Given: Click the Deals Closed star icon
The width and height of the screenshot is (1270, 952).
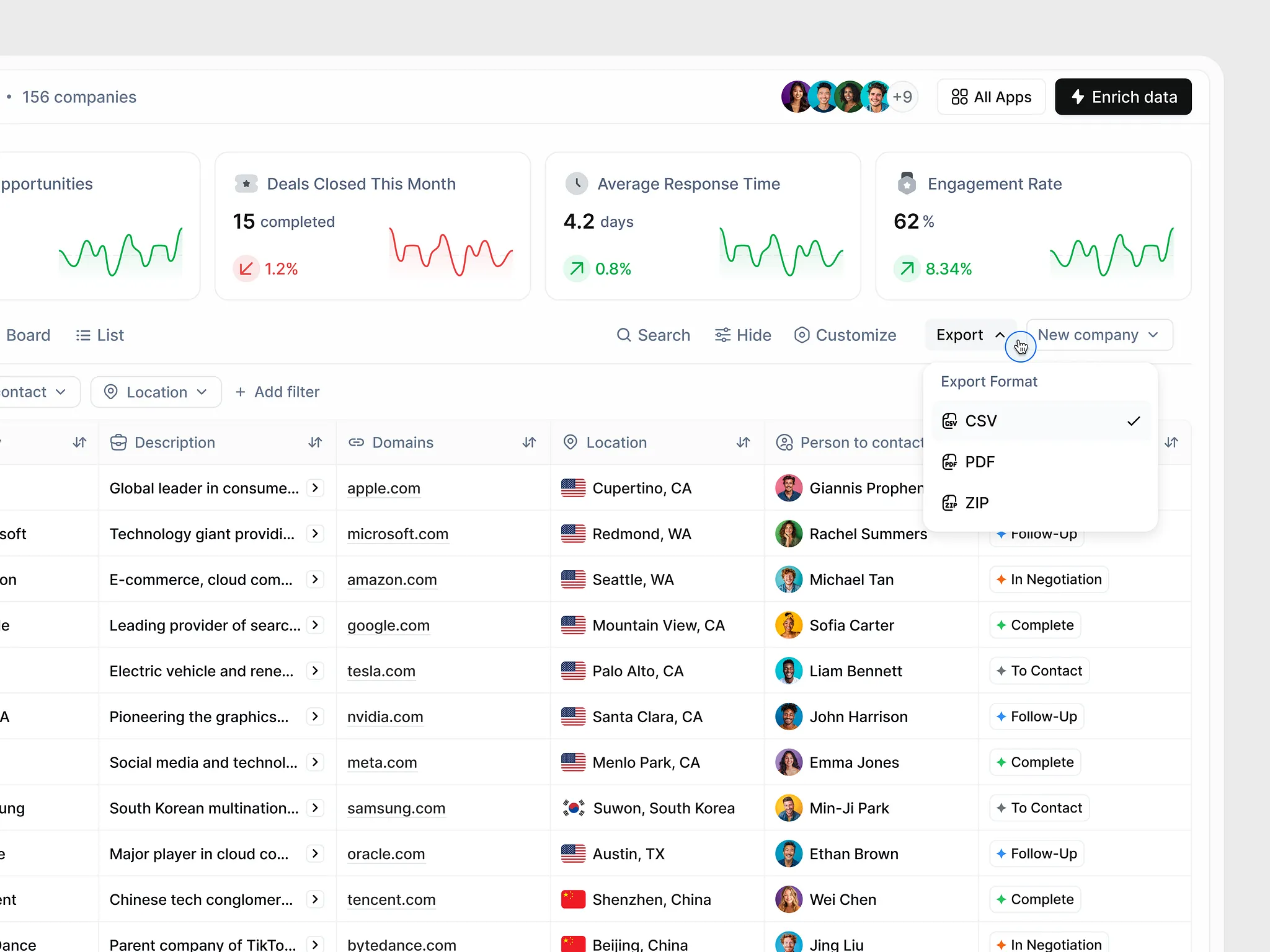Looking at the screenshot, I should (246, 183).
